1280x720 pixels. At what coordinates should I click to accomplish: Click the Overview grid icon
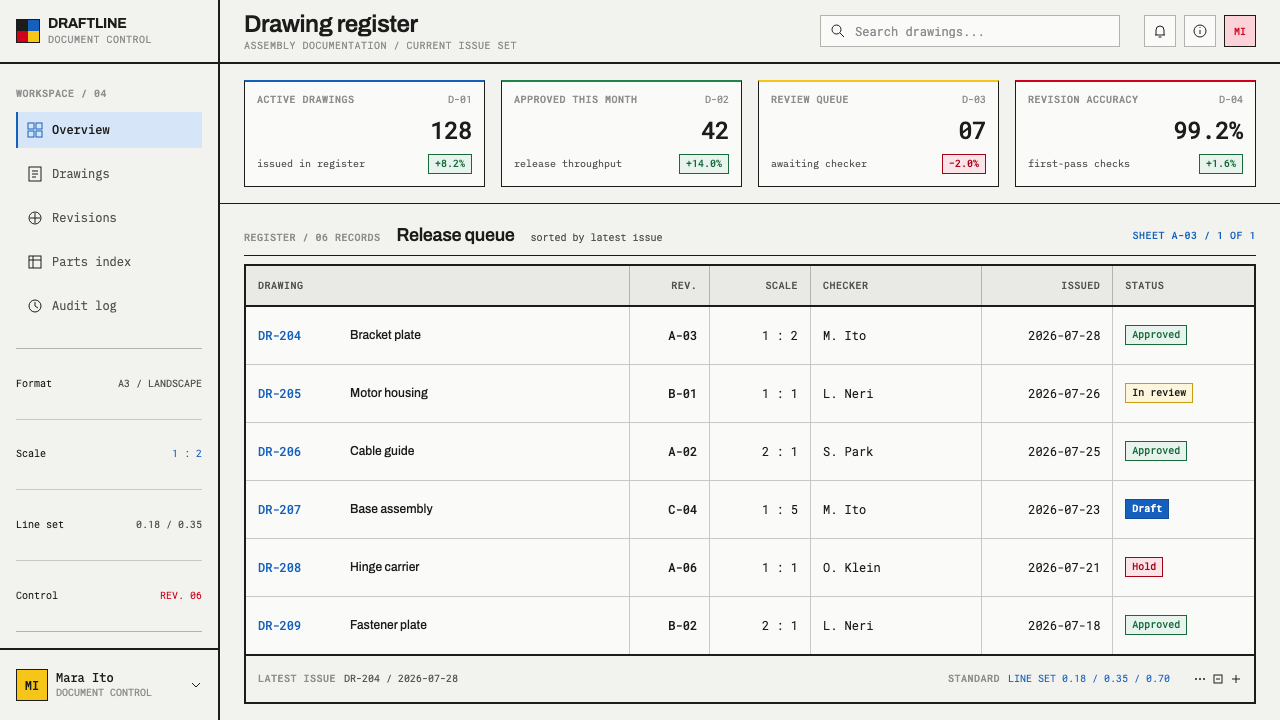point(35,130)
